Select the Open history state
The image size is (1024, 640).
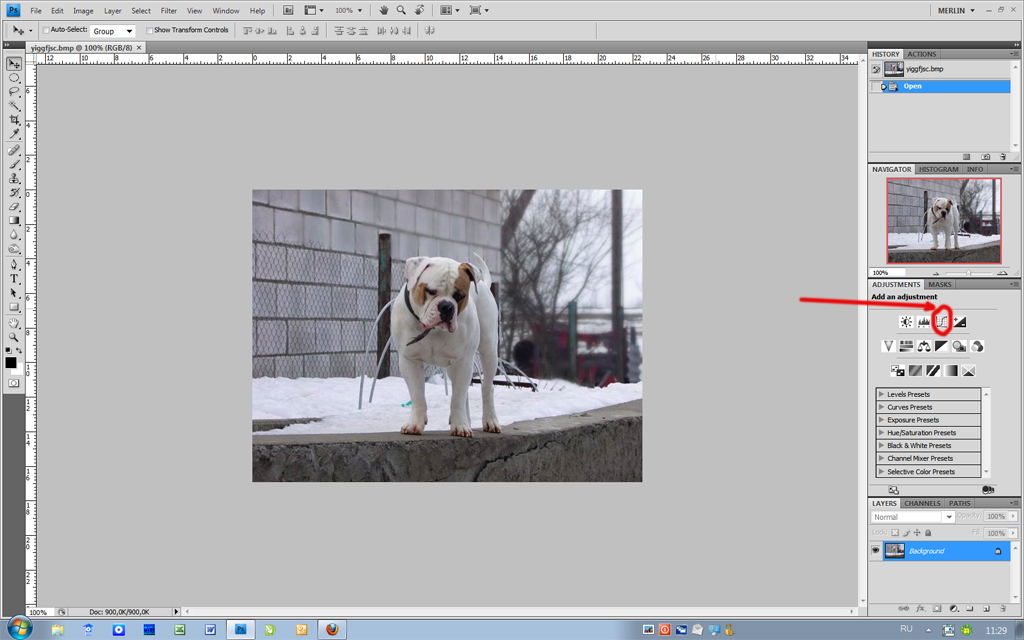pyautogui.click(x=912, y=86)
